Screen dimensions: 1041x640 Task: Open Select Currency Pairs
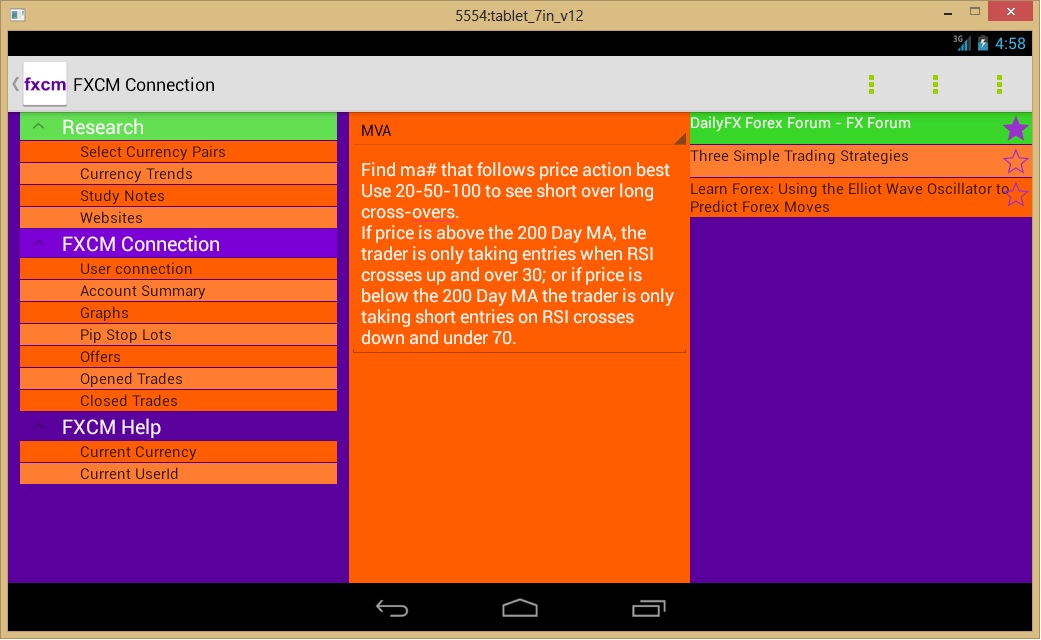(x=178, y=152)
